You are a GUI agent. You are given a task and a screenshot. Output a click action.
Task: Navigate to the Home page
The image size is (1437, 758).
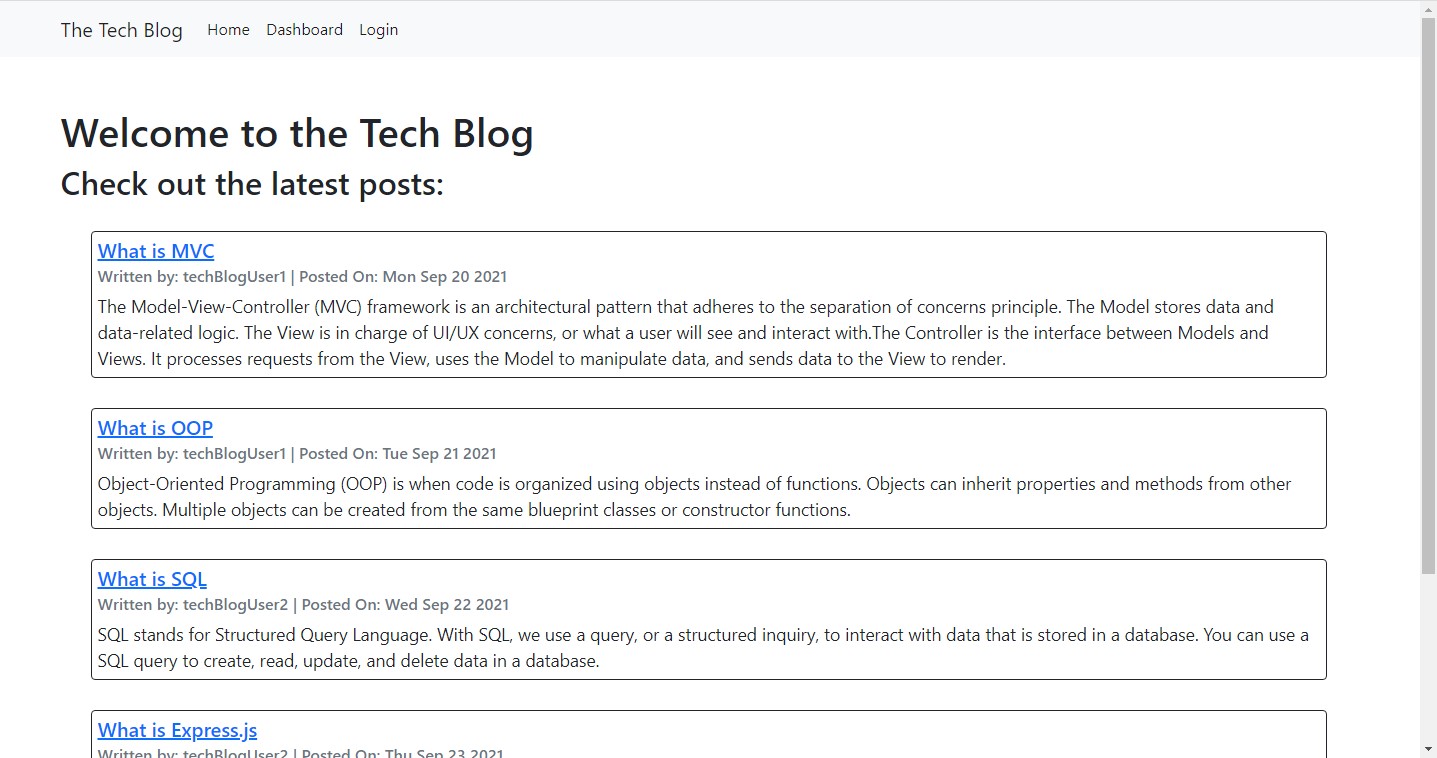pyautogui.click(x=228, y=29)
